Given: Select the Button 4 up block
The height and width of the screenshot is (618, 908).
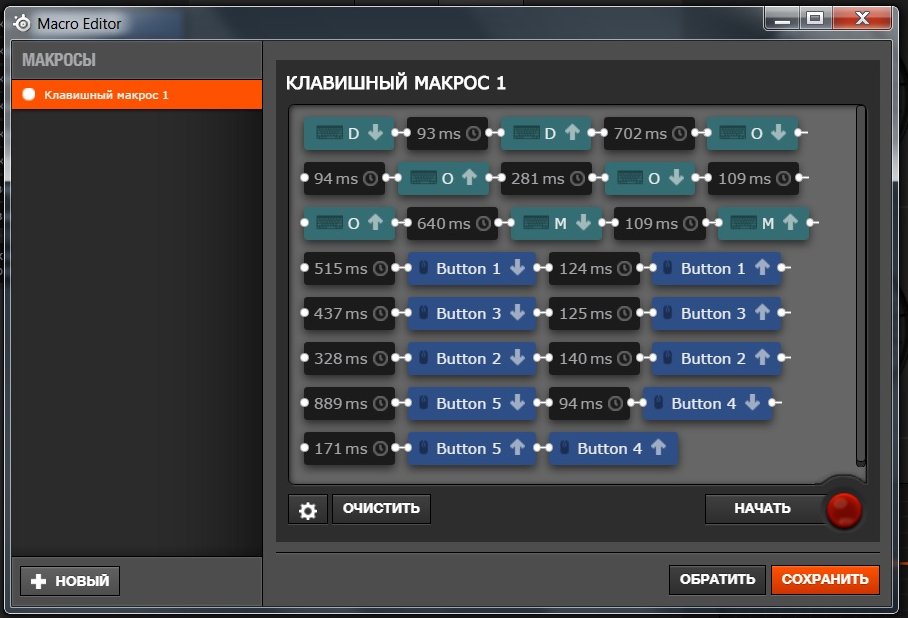Looking at the screenshot, I should tap(613, 448).
